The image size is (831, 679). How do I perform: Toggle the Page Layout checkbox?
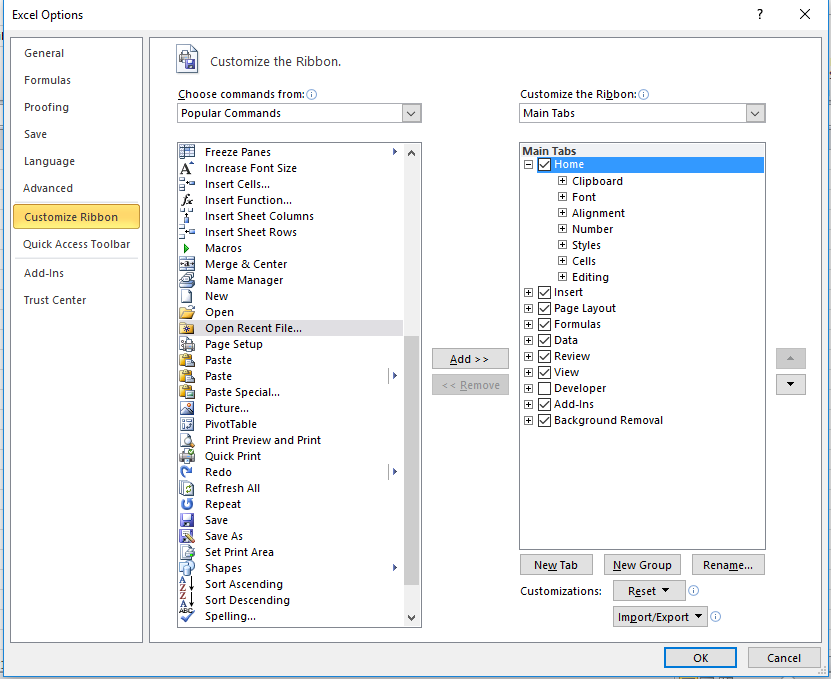544,308
